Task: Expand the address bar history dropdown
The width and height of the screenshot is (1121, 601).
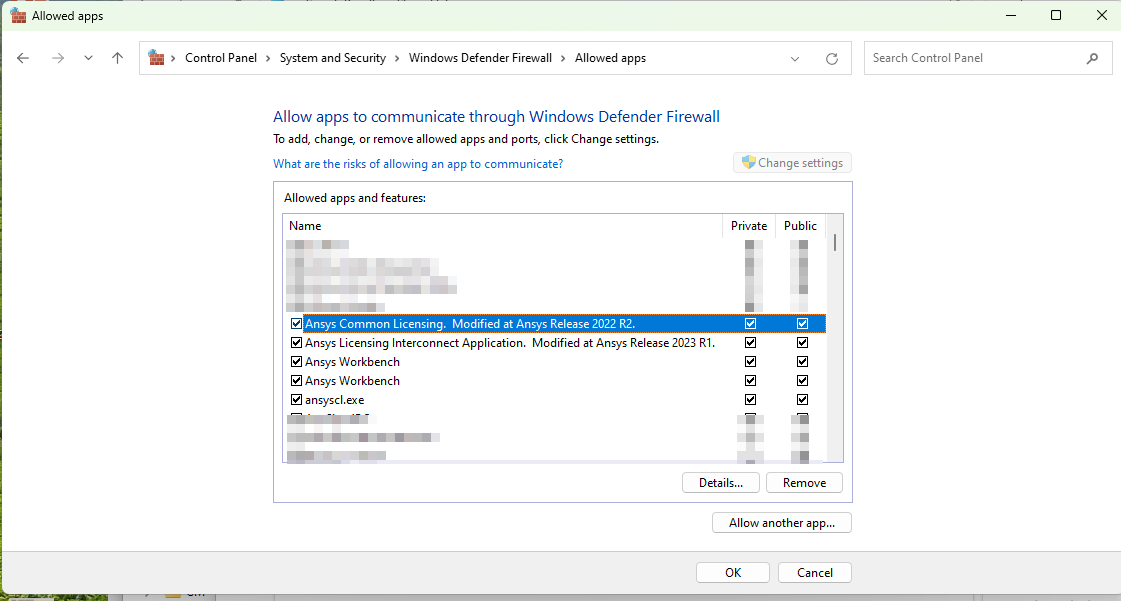Action: (795, 59)
